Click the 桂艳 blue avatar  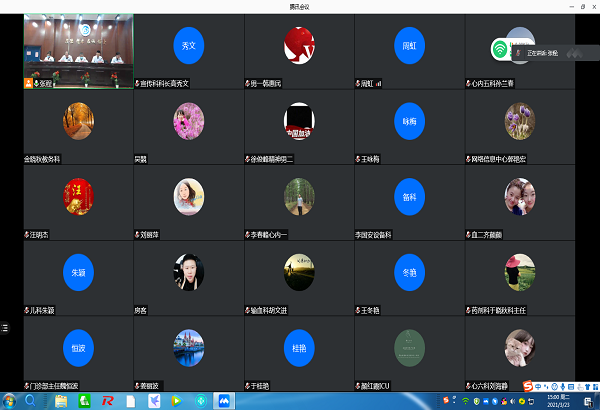298,347
